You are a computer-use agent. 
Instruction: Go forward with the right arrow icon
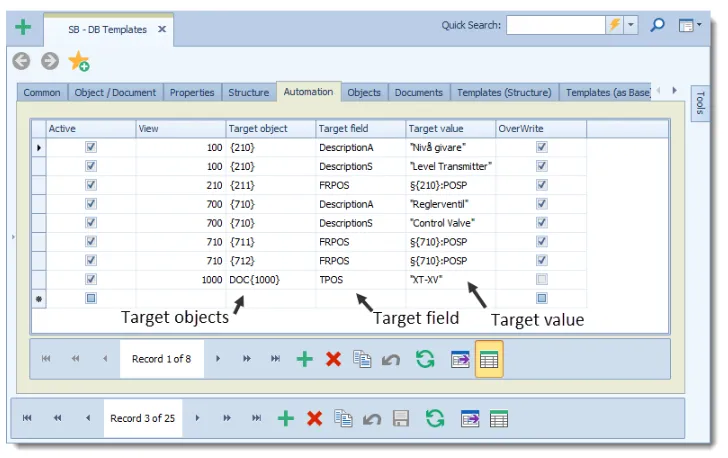pos(50,61)
